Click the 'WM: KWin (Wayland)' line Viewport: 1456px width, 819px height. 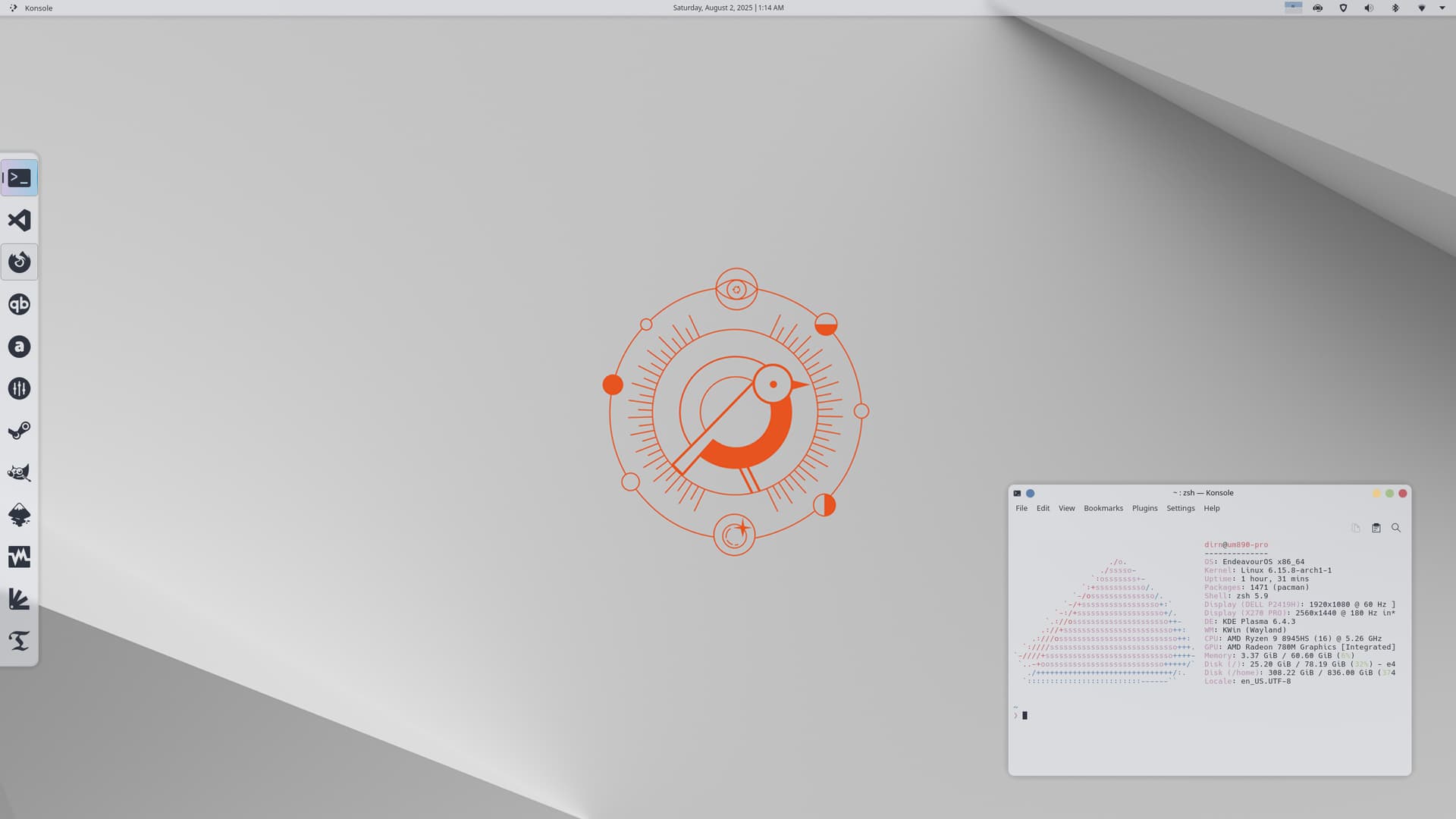click(1245, 629)
